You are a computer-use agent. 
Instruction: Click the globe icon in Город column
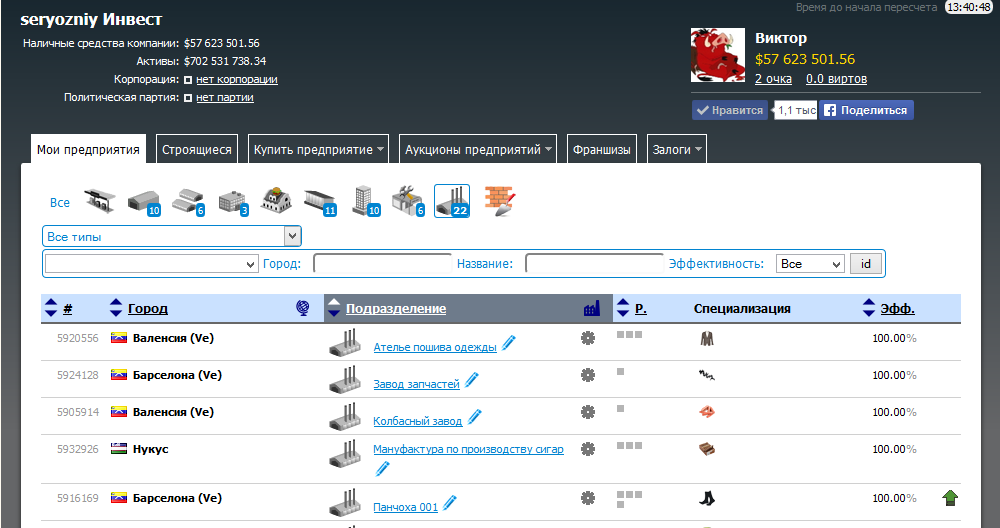pyautogui.click(x=302, y=309)
